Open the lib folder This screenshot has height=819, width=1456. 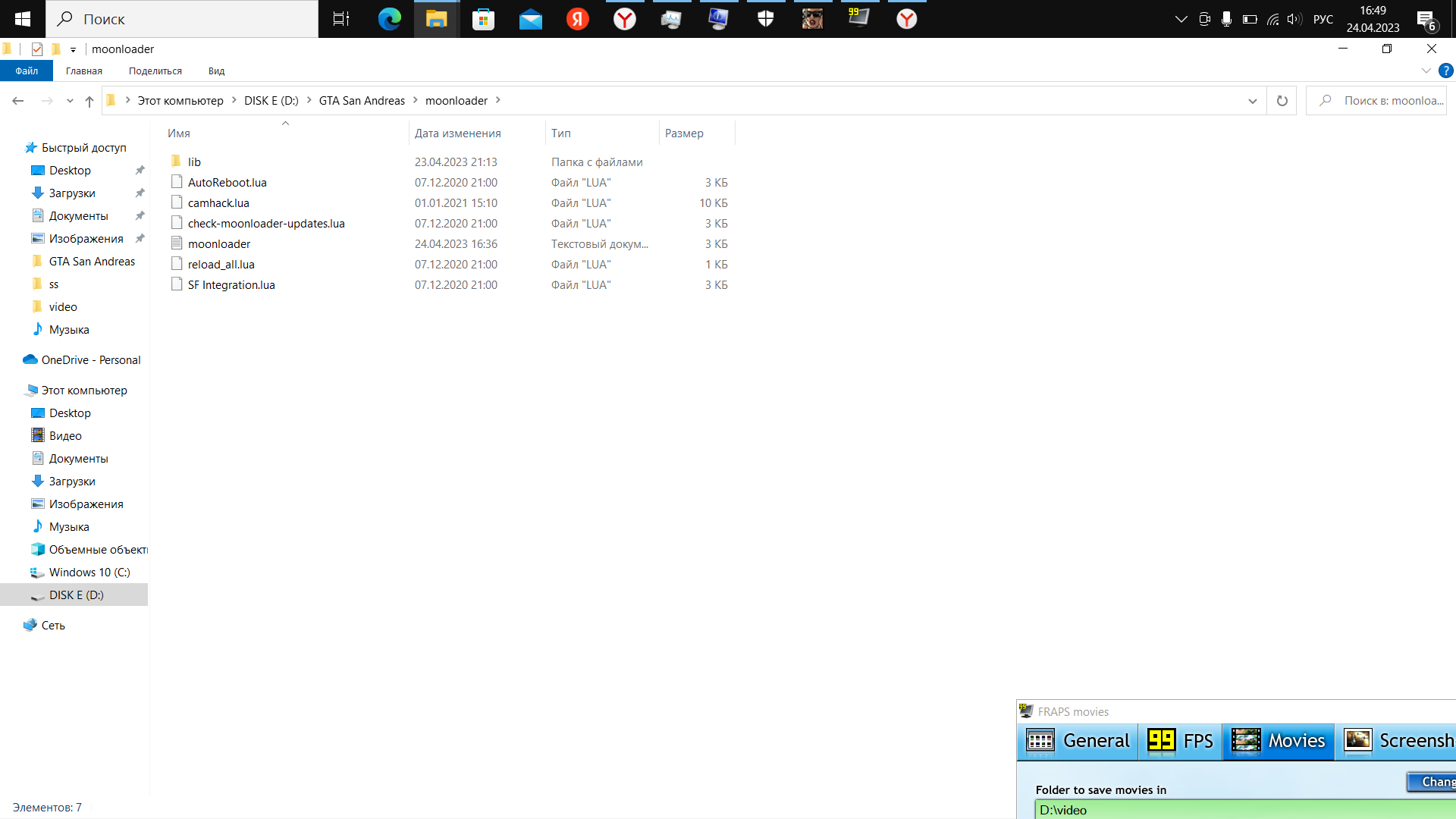click(194, 162)
